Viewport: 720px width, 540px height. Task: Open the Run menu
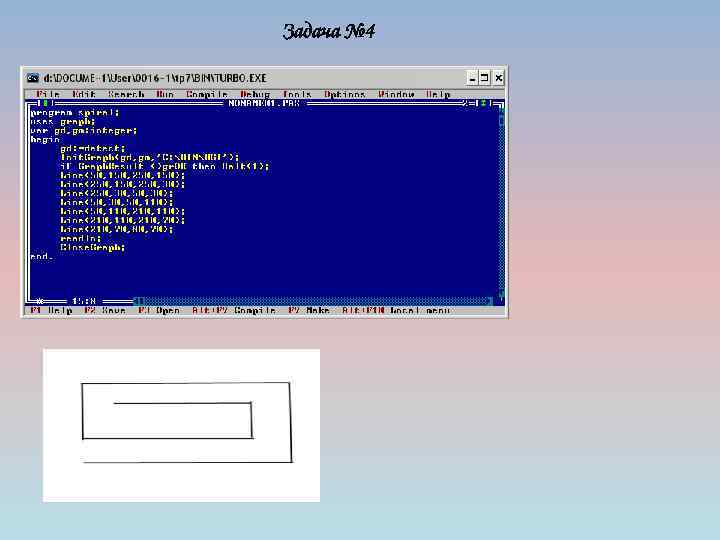click(x=165, y=94)
